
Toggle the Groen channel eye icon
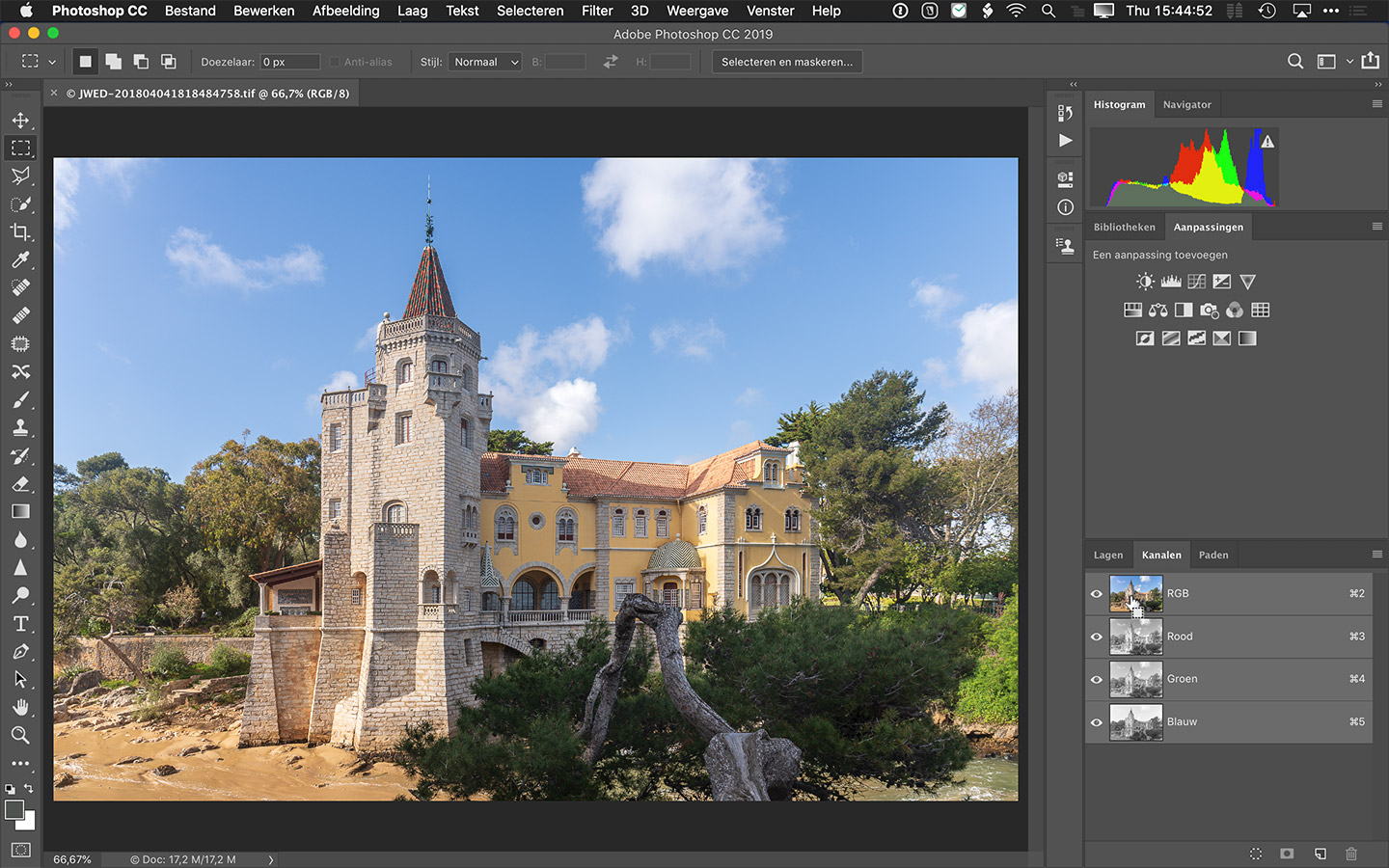[1097, 680]
